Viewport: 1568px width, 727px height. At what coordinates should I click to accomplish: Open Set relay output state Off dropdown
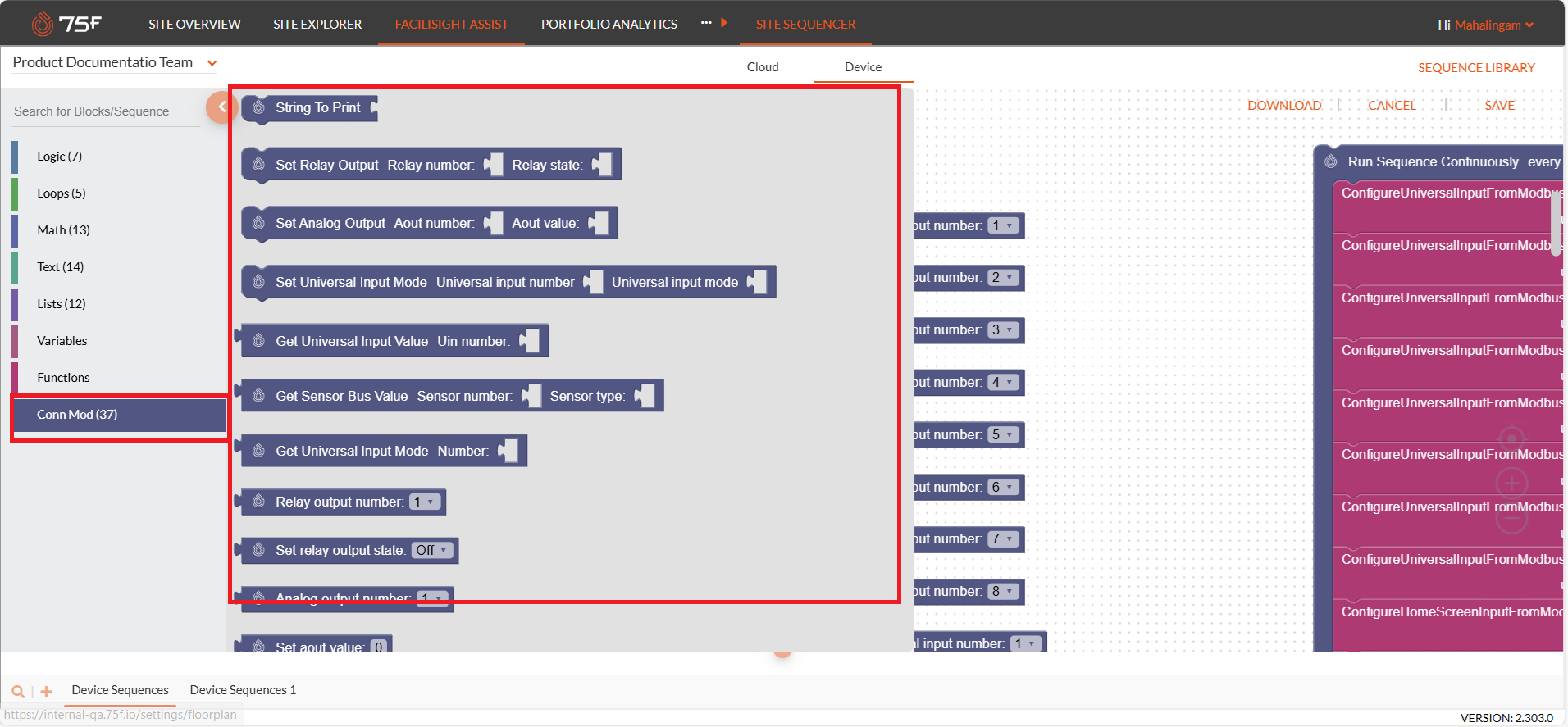tap(431, 550)
